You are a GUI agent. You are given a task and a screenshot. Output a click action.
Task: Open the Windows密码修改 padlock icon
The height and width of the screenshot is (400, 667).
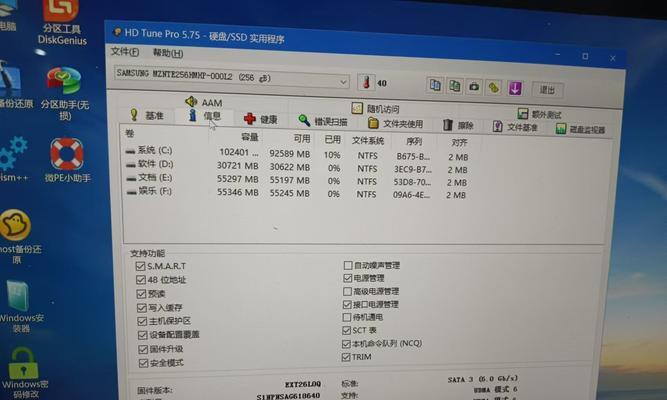(x=23, y=373)
